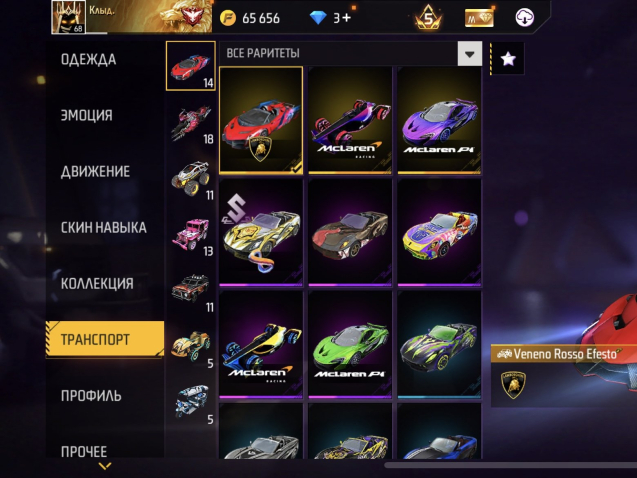Click the player profile avatar banner

tap(132, 17)
